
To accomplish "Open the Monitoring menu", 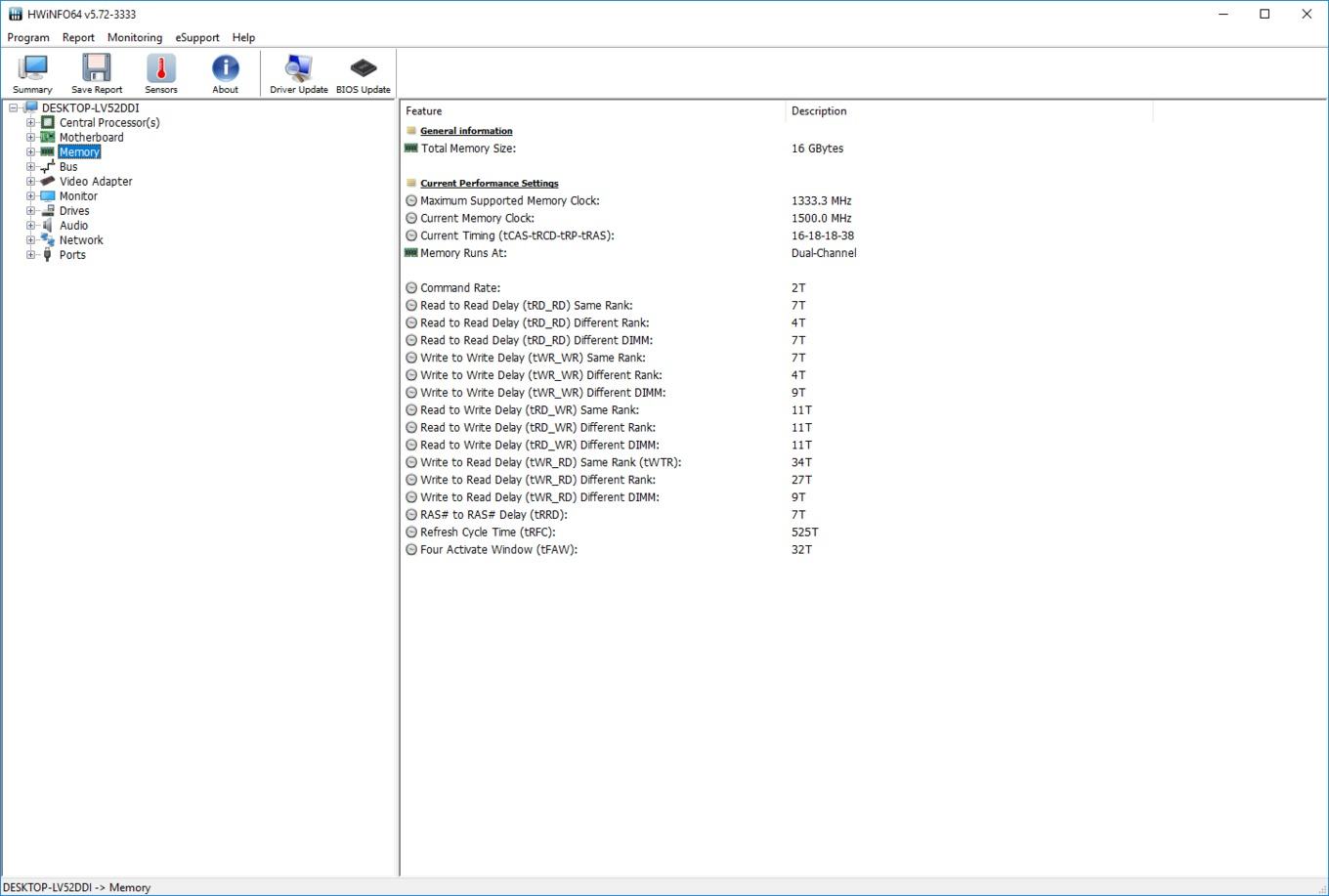I will (135, 38).
